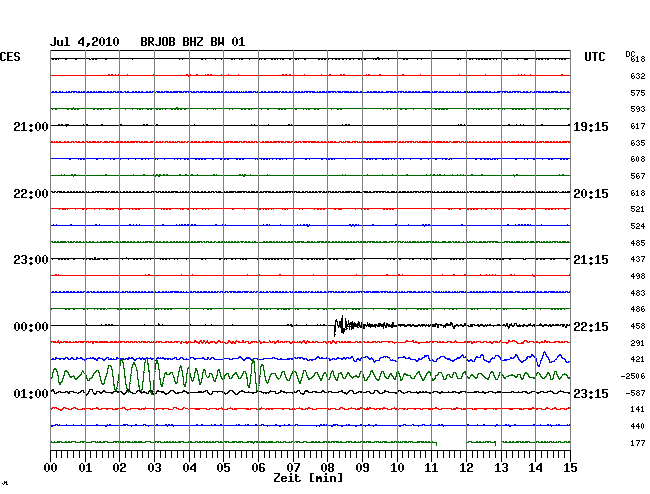Select the 'CES' time zone header
650x494 pixels.
tap(10, 57)
